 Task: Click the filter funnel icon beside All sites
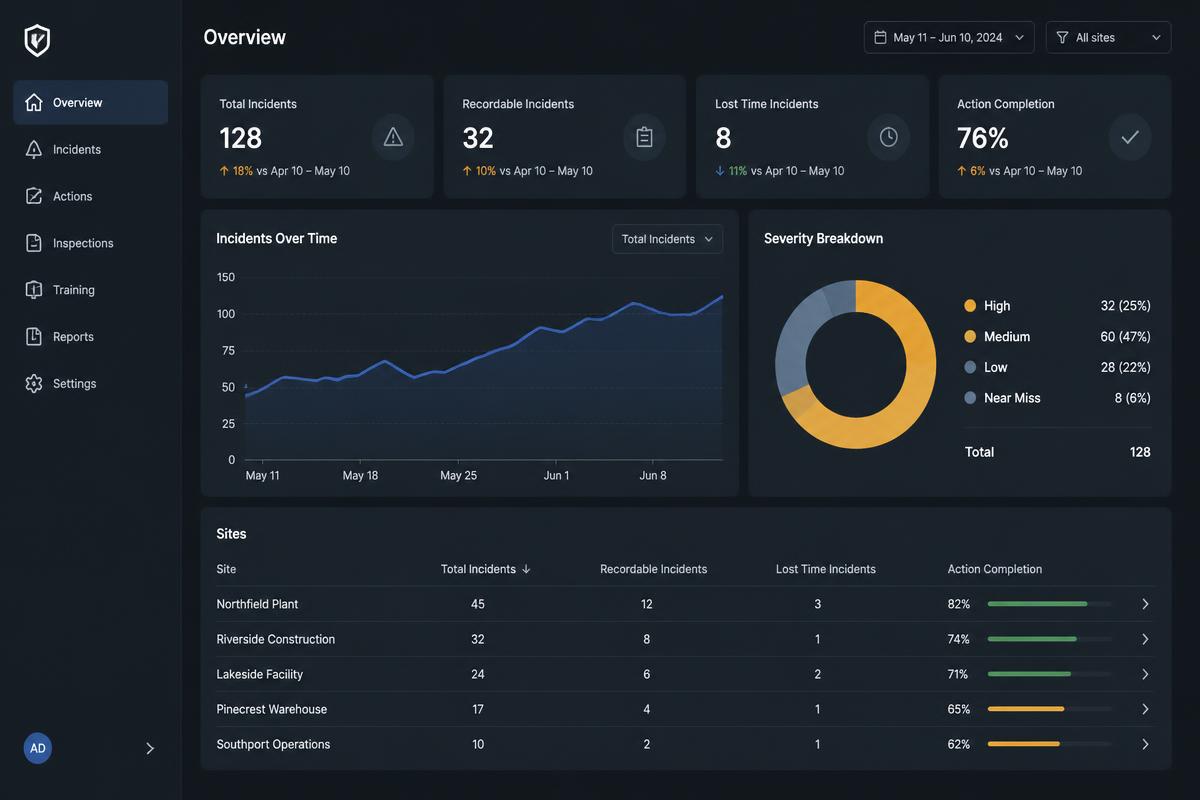(x=1062, y=37)
